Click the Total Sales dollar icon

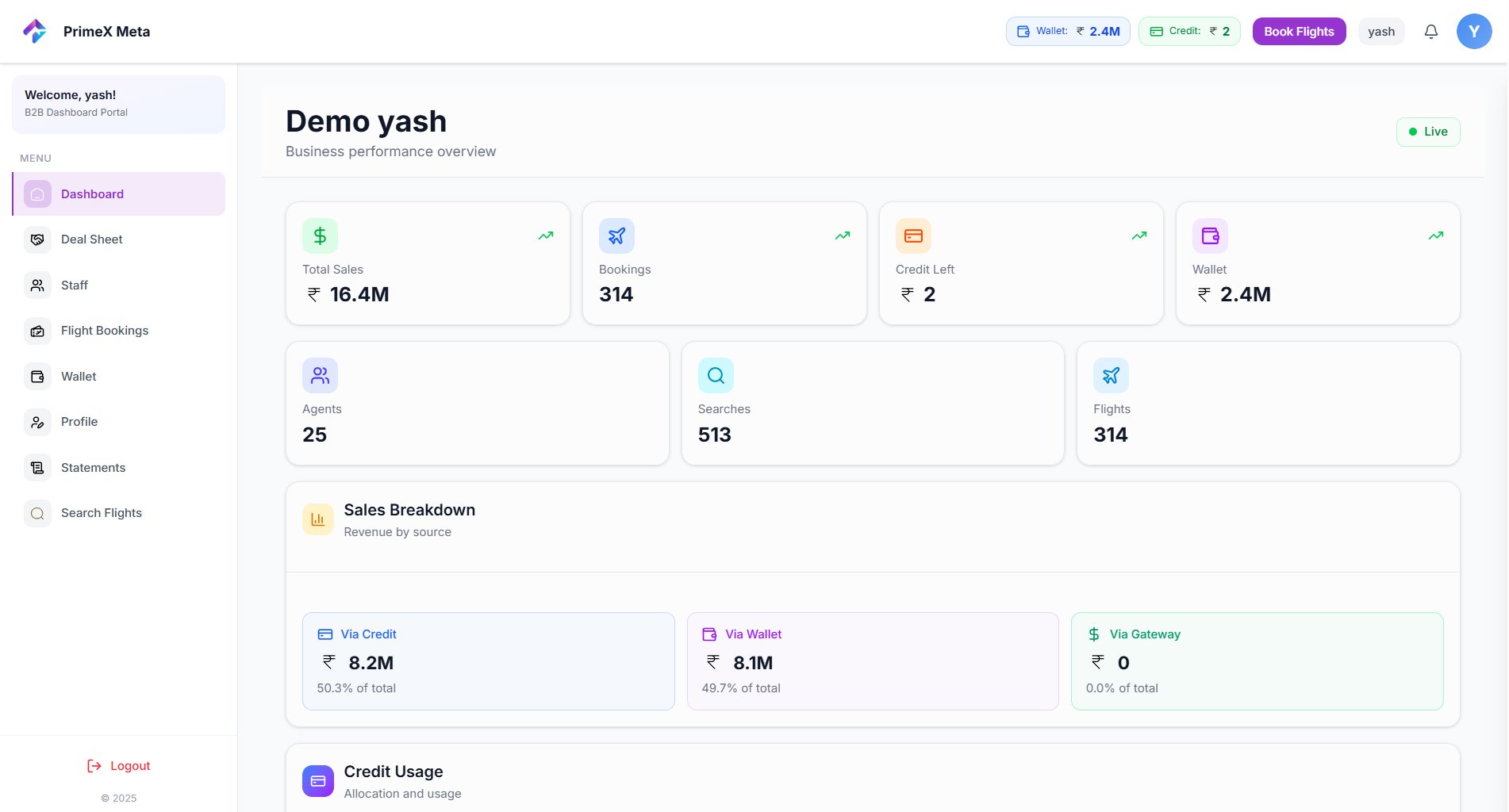tap(320, 236)
